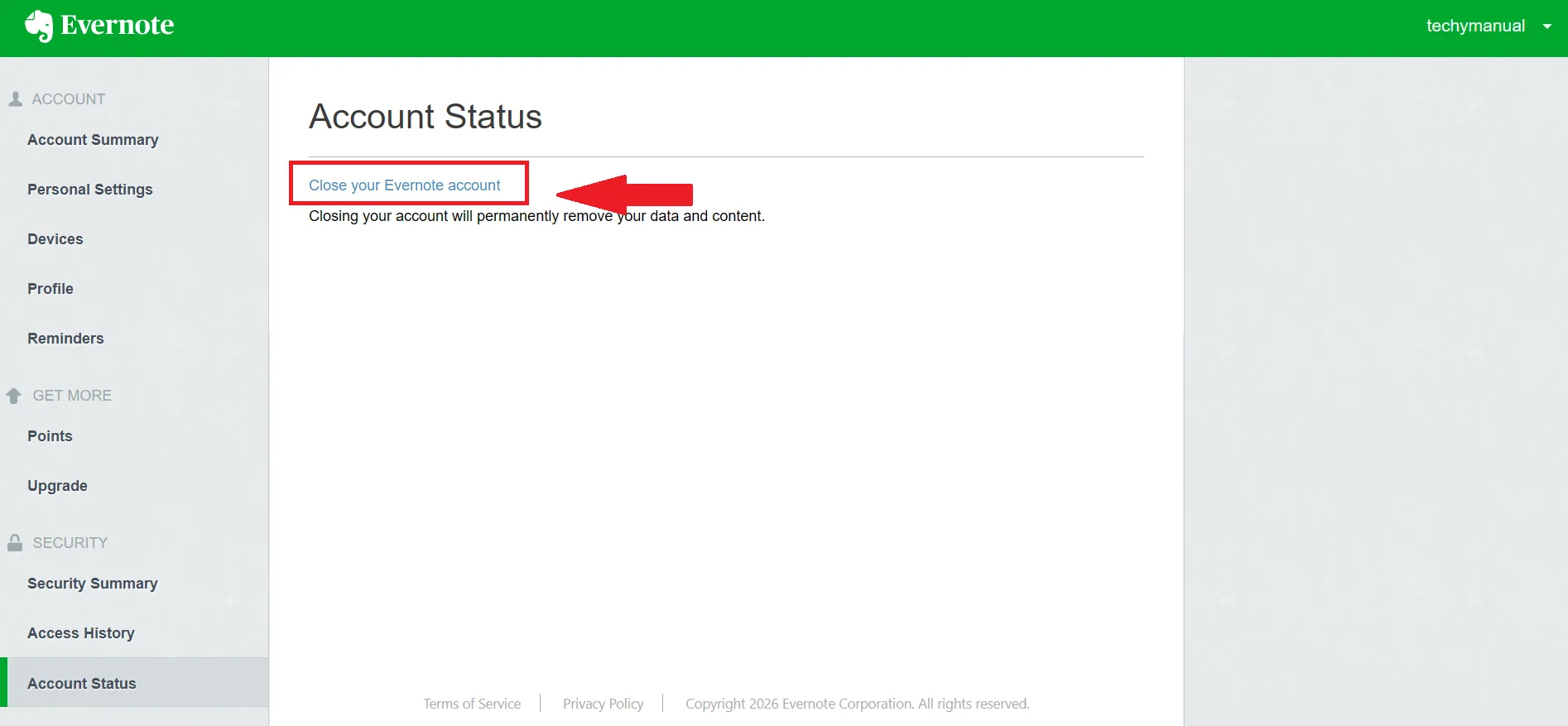Open Reminders settings
Viewport: 1568px width, 726px height.
coord(65,339)
